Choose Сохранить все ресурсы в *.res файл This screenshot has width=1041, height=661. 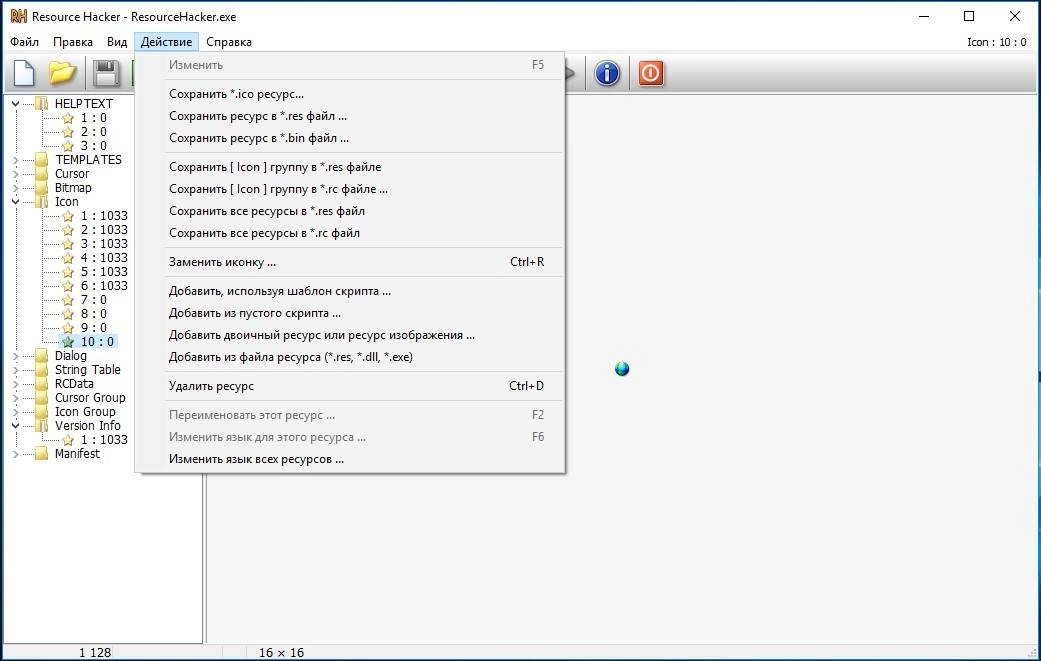350,211
